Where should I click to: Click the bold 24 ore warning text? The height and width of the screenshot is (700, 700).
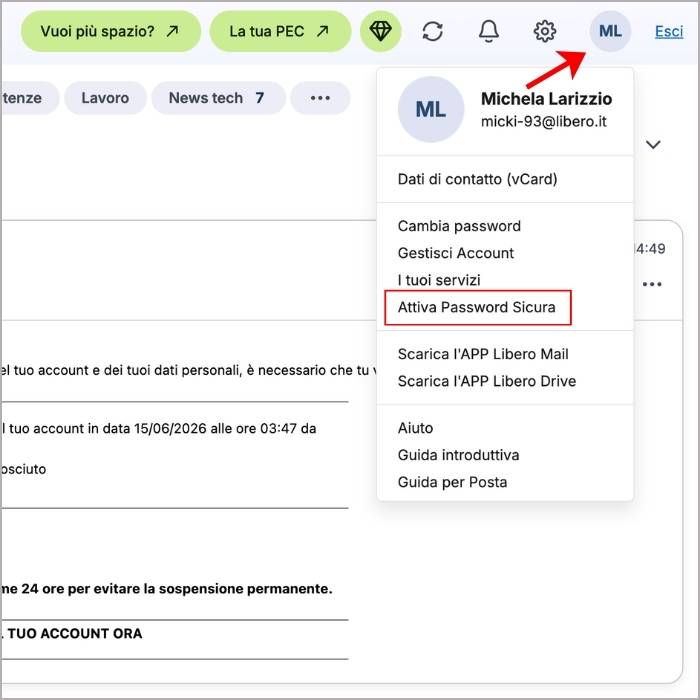tap(167, 589)
